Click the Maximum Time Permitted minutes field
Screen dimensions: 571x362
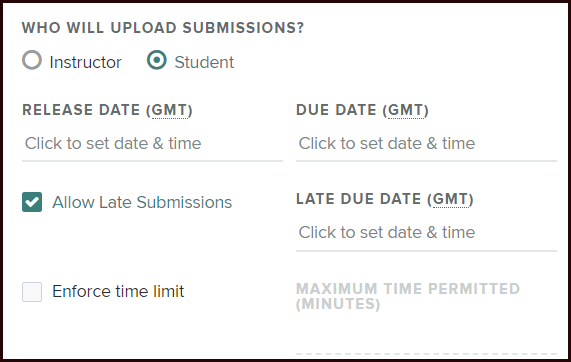click(426, 337)
